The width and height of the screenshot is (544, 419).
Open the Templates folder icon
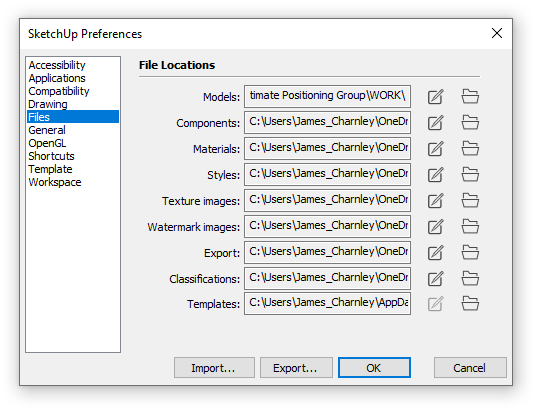[470, 304]
